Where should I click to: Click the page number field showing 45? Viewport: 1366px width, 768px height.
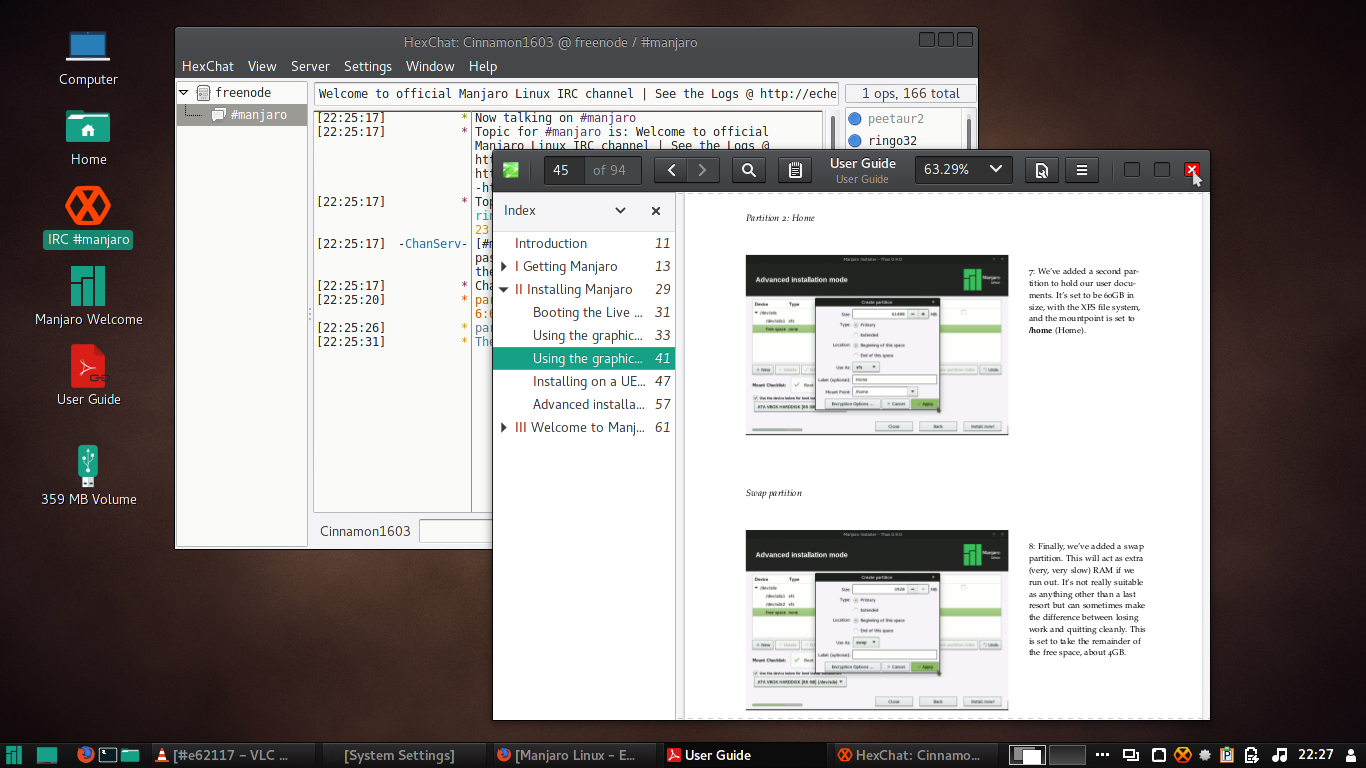click(x=562, y=169)
